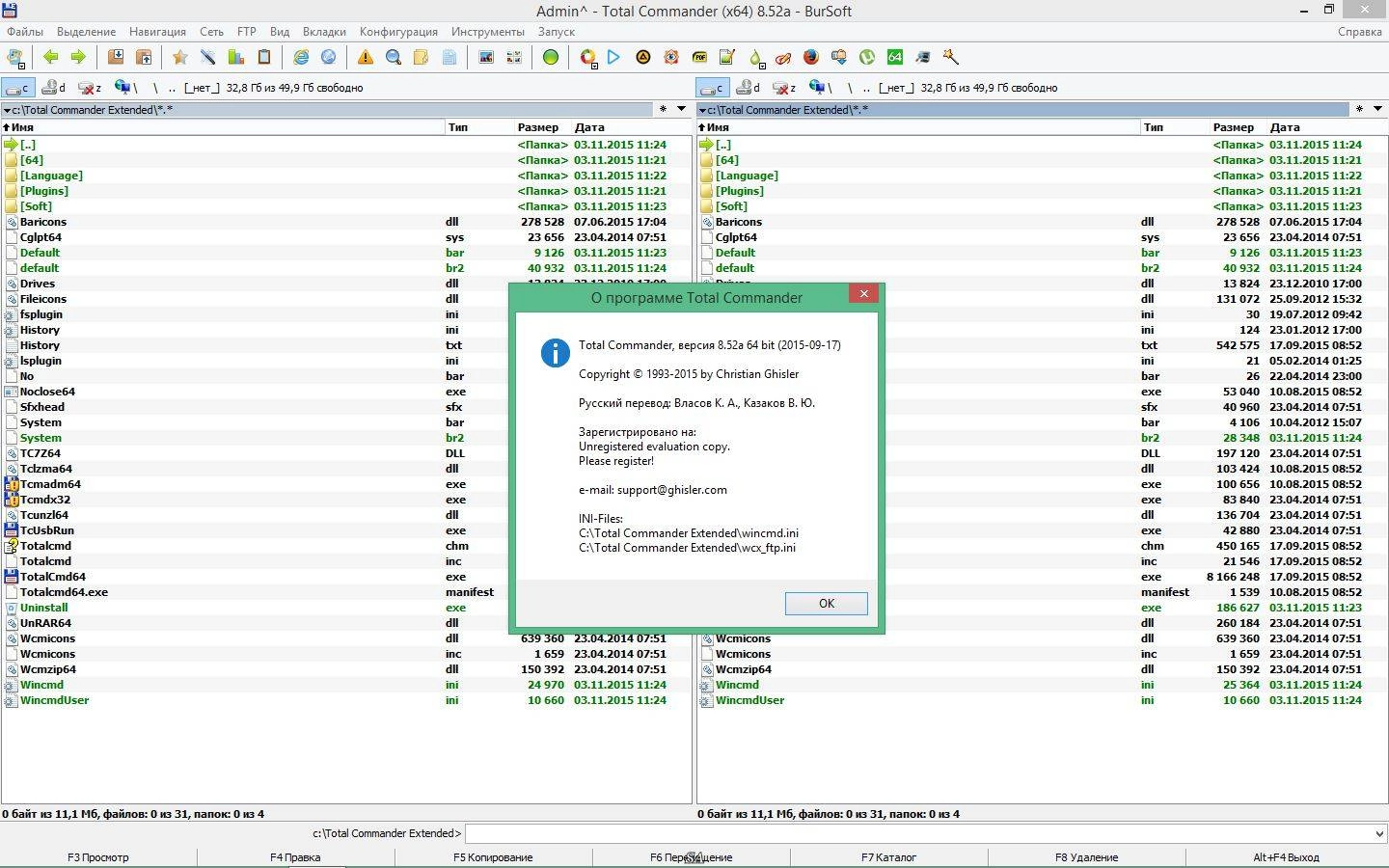1389x868 pixels.
Task: Click the Internet Explorer toolbar icon
Action: (x=301, y=58)
